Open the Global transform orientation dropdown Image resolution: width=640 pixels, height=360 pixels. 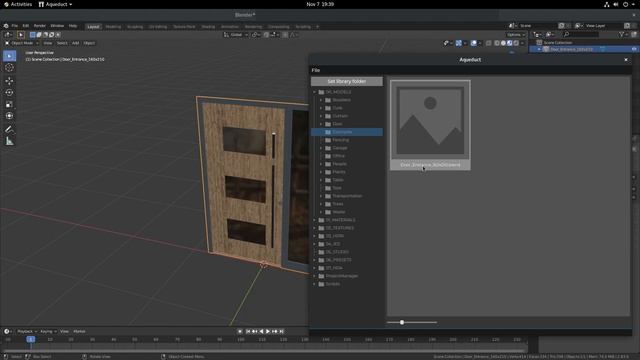pyautogui.click(x=236, y=35)
